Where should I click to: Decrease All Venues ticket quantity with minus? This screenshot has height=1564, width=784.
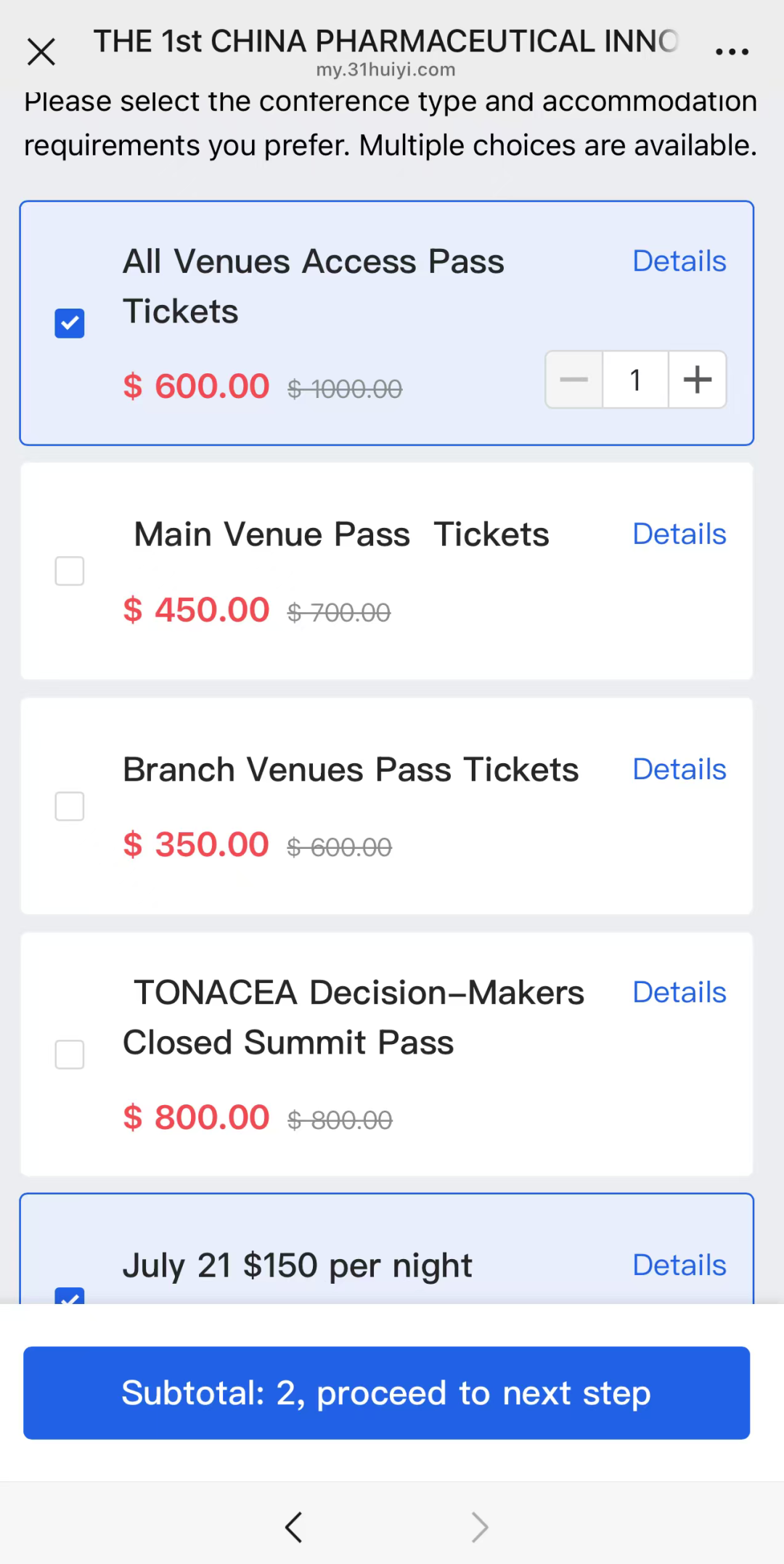point(574,380)
